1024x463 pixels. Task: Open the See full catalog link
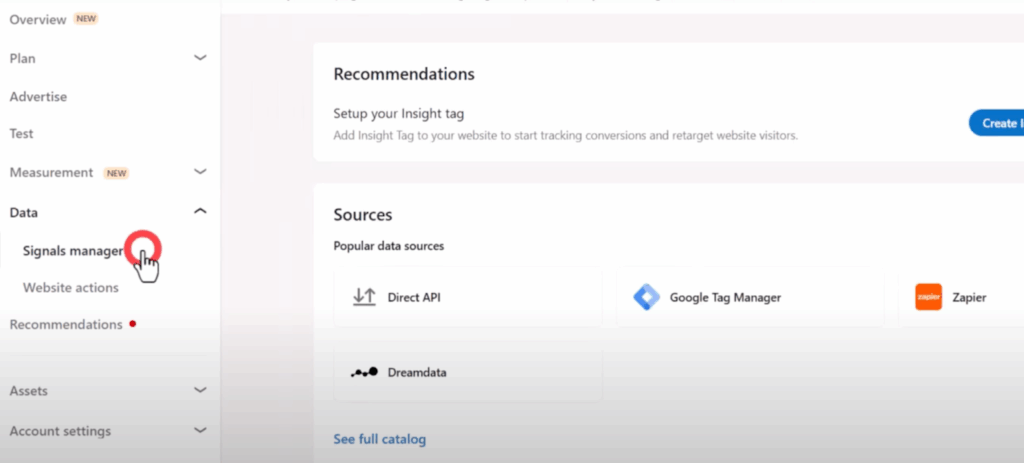coord(379,439)
